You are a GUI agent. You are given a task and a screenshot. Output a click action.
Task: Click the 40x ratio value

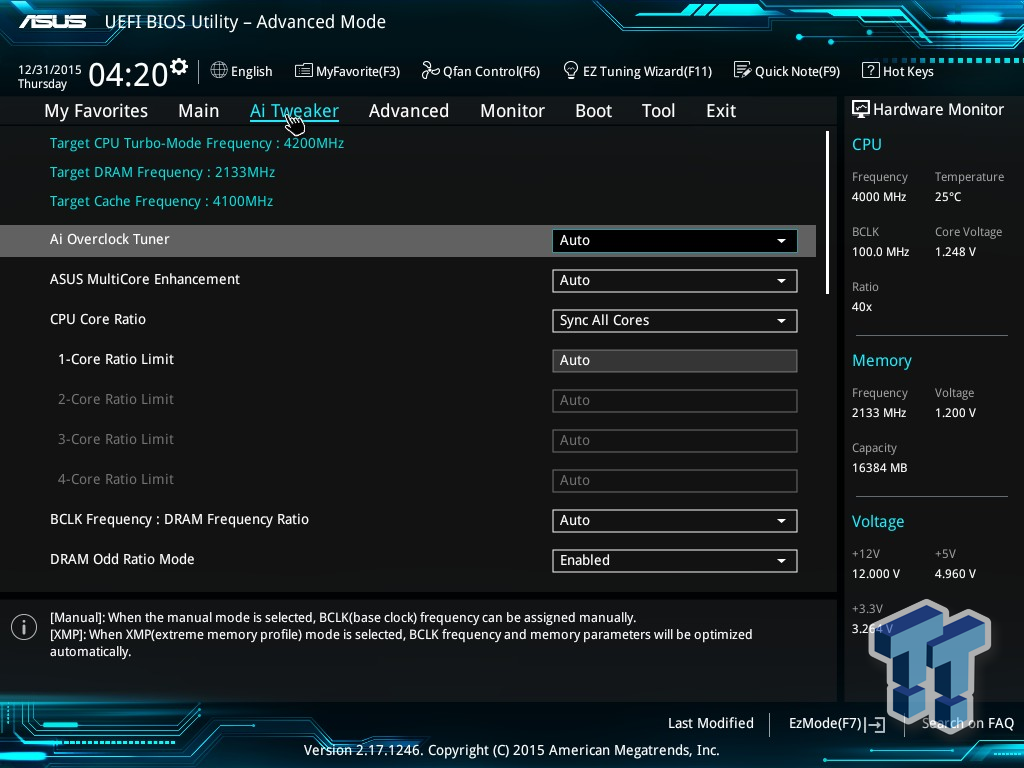pos(862,306)
